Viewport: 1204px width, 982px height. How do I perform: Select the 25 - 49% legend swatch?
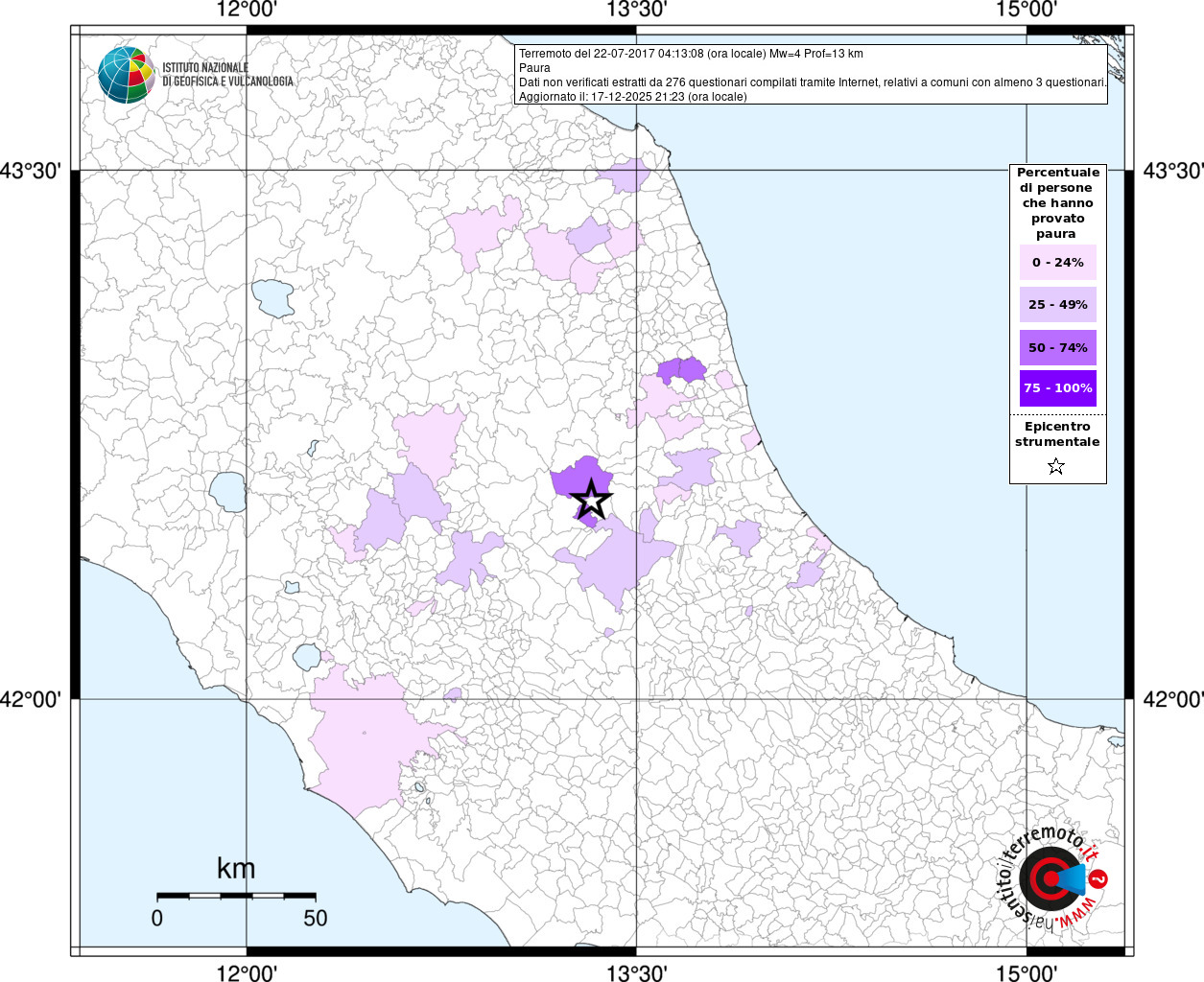[x=1057, y=305]
